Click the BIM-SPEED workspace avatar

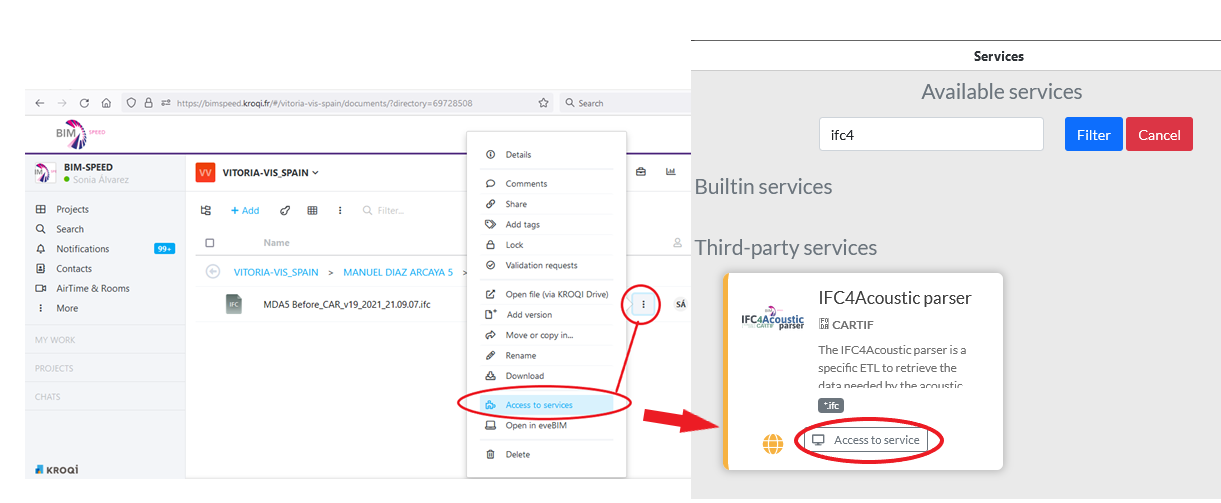pyautogui.click(x=45, y=173)
